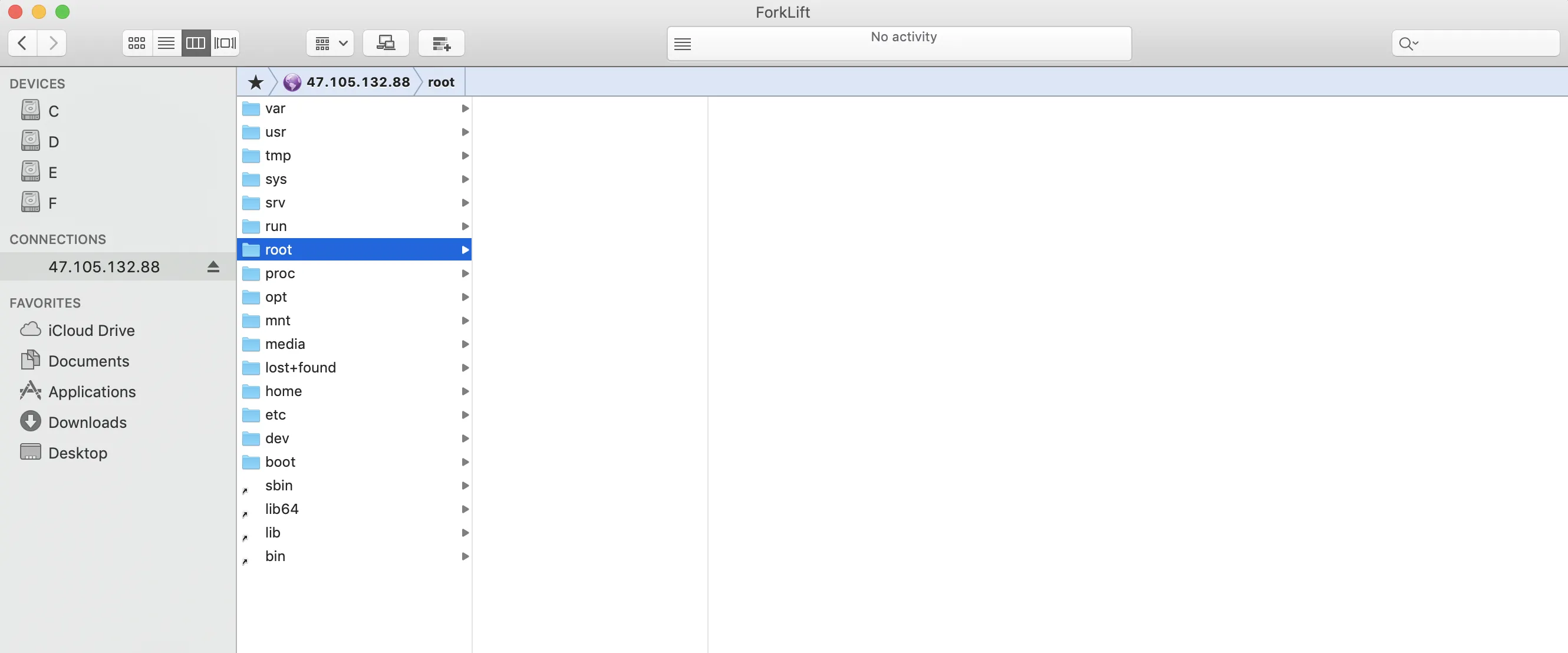This screenshot has height=653, width=1568.
Task: Go back with the left arrow button
Action: pos(22,42)
